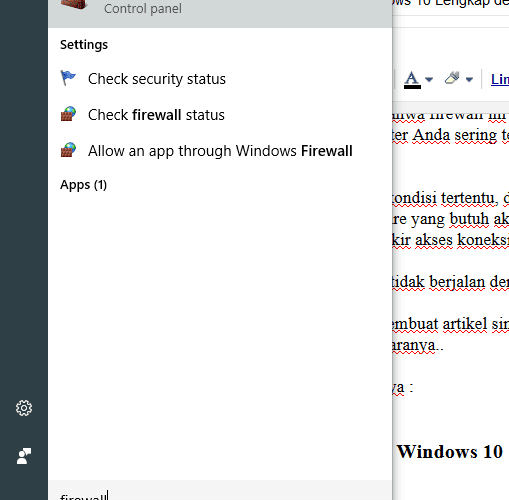509x500 pixels.
Task: Open the Feedback person icon in sidebar
Action: click(24, 456)
